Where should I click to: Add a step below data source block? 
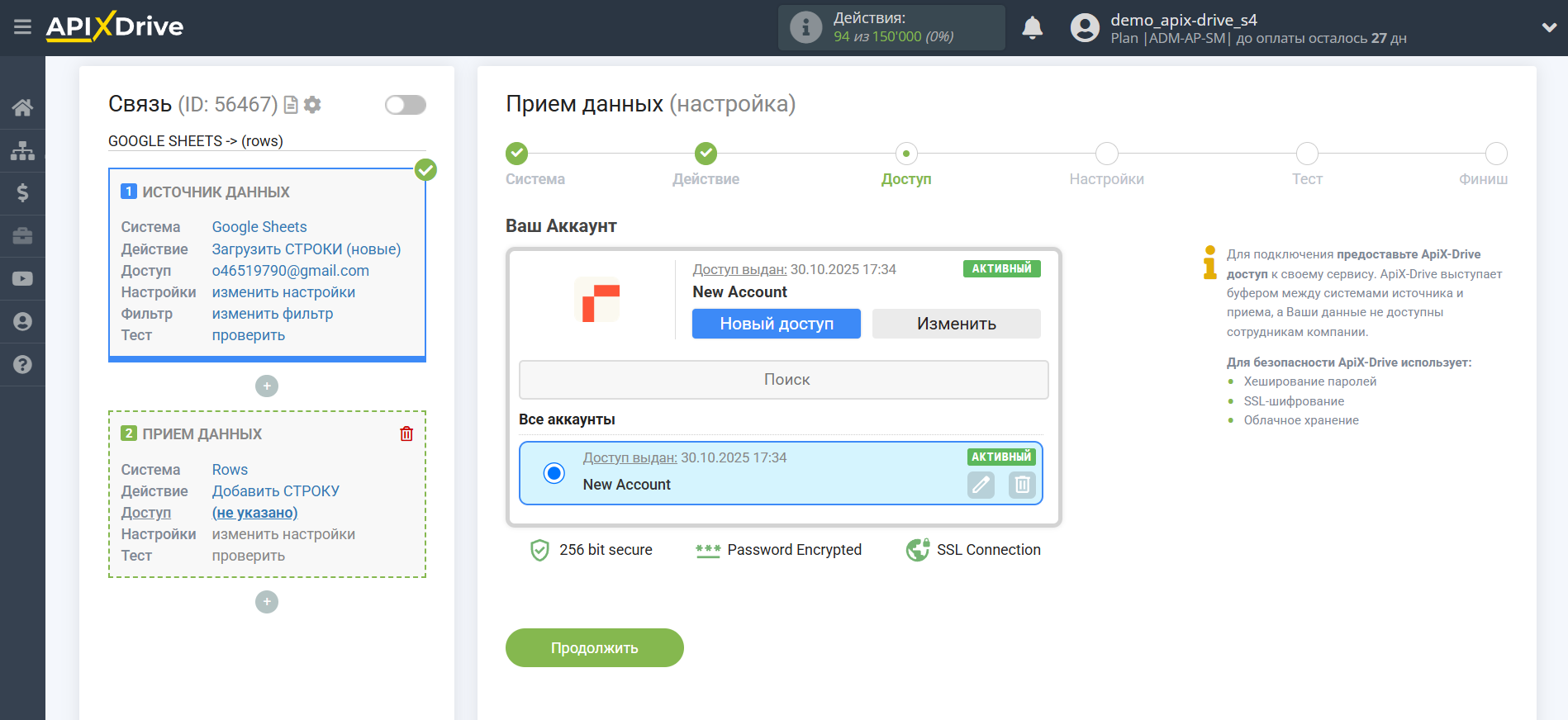[x=267, y=386]
